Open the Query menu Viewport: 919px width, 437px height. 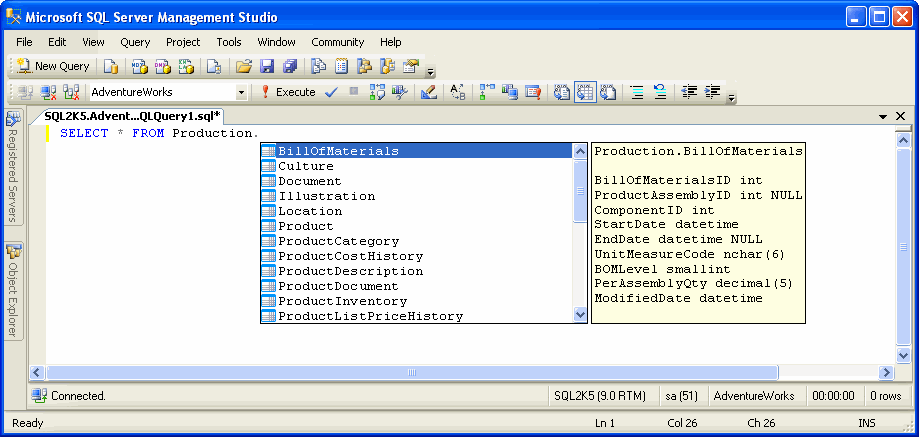(x=135, y=42)
